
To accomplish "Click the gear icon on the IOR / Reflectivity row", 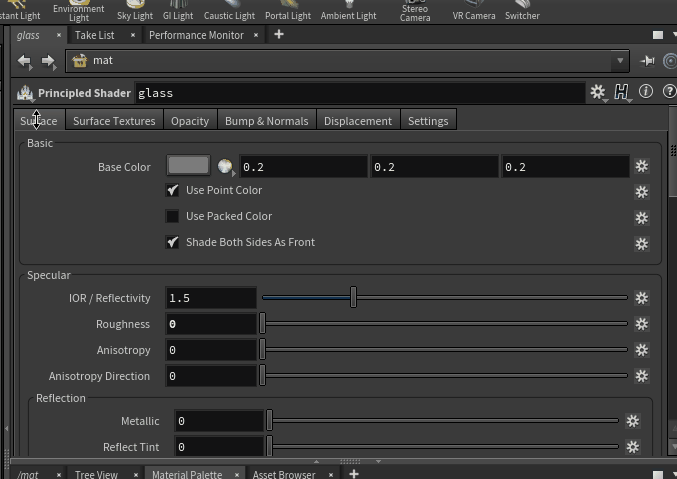I will pos(642,298).
